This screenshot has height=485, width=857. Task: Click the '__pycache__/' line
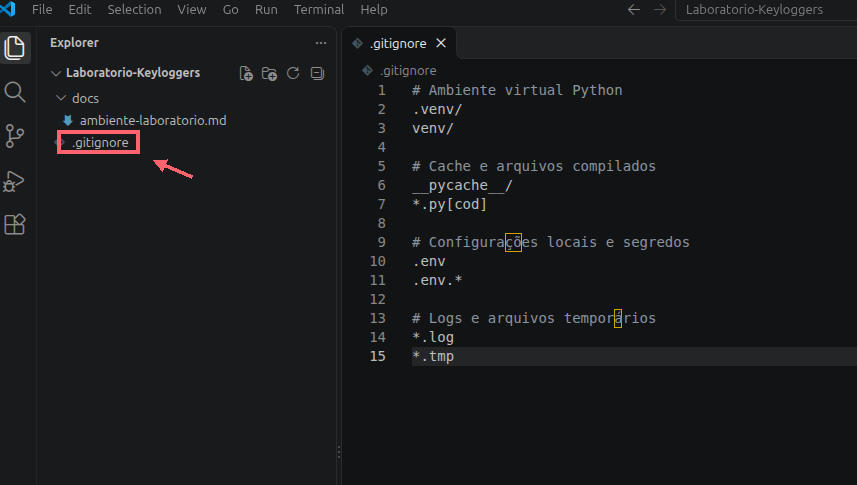coord(462,185)
